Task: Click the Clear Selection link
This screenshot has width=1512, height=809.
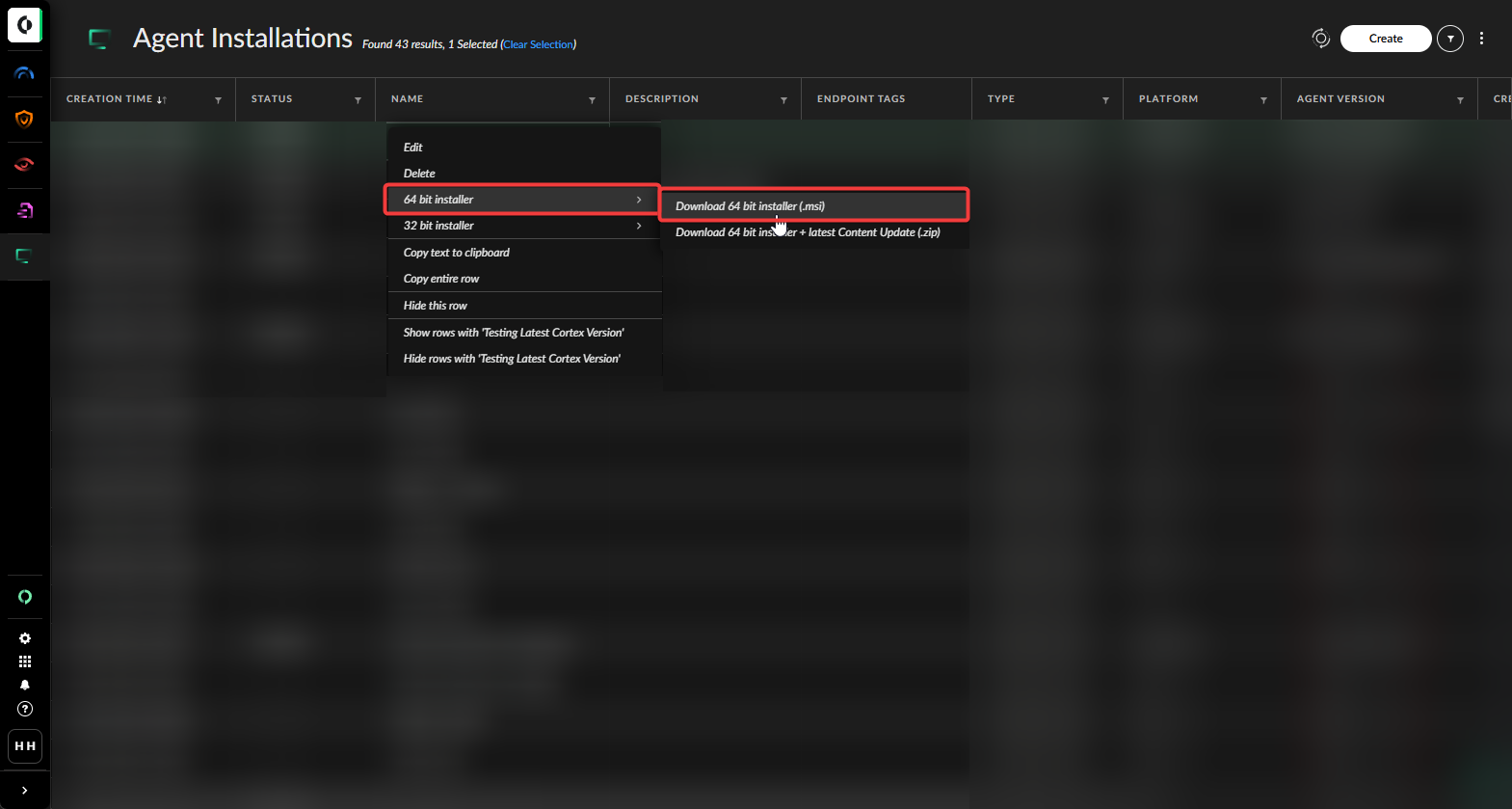Action: [x=539, y=44]
